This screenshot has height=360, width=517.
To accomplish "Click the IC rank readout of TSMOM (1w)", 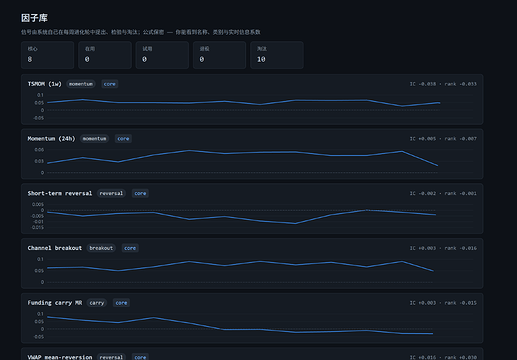I will 443,84.
